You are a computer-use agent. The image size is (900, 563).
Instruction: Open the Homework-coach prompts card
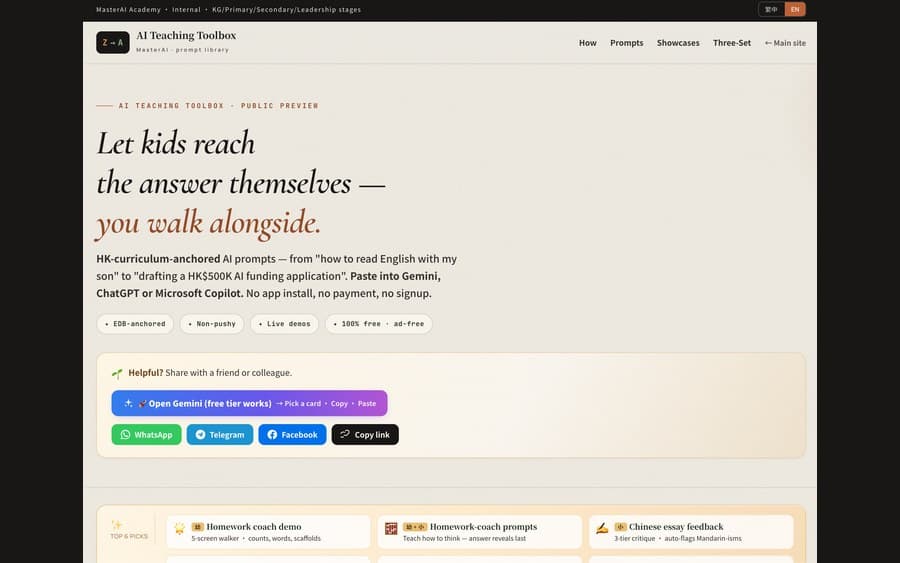coord(480,531)
